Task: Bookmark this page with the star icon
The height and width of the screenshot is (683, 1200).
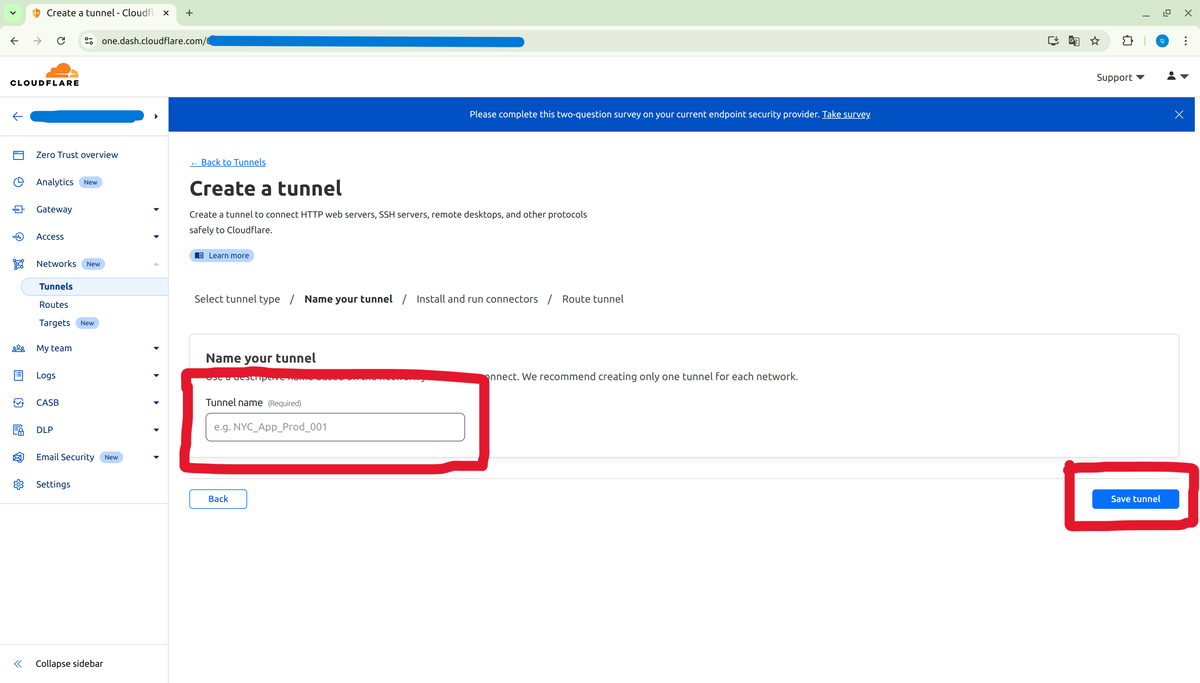Action: click(x=1095, y=41)
